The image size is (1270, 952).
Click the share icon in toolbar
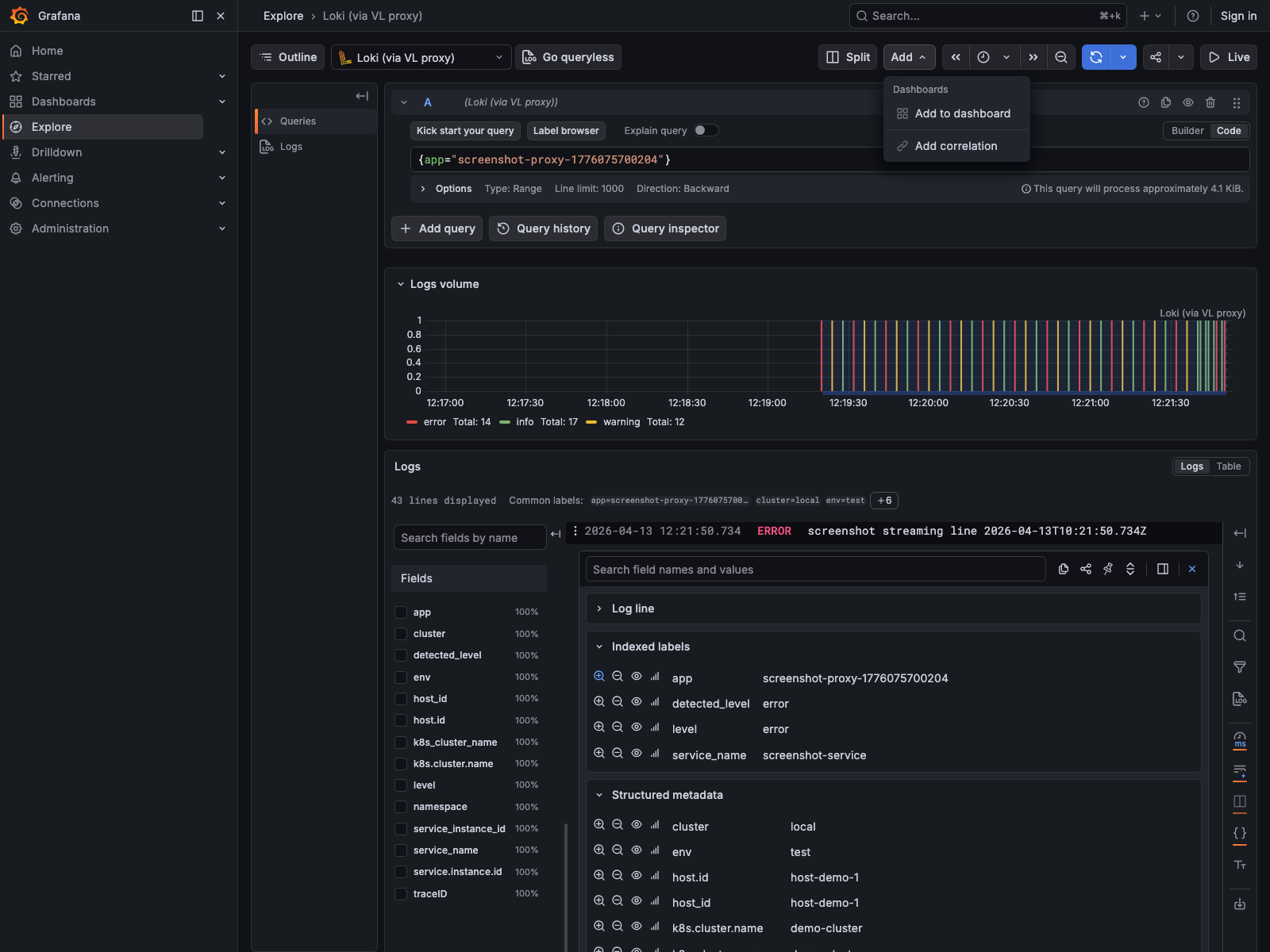[x=1156, y=57]
